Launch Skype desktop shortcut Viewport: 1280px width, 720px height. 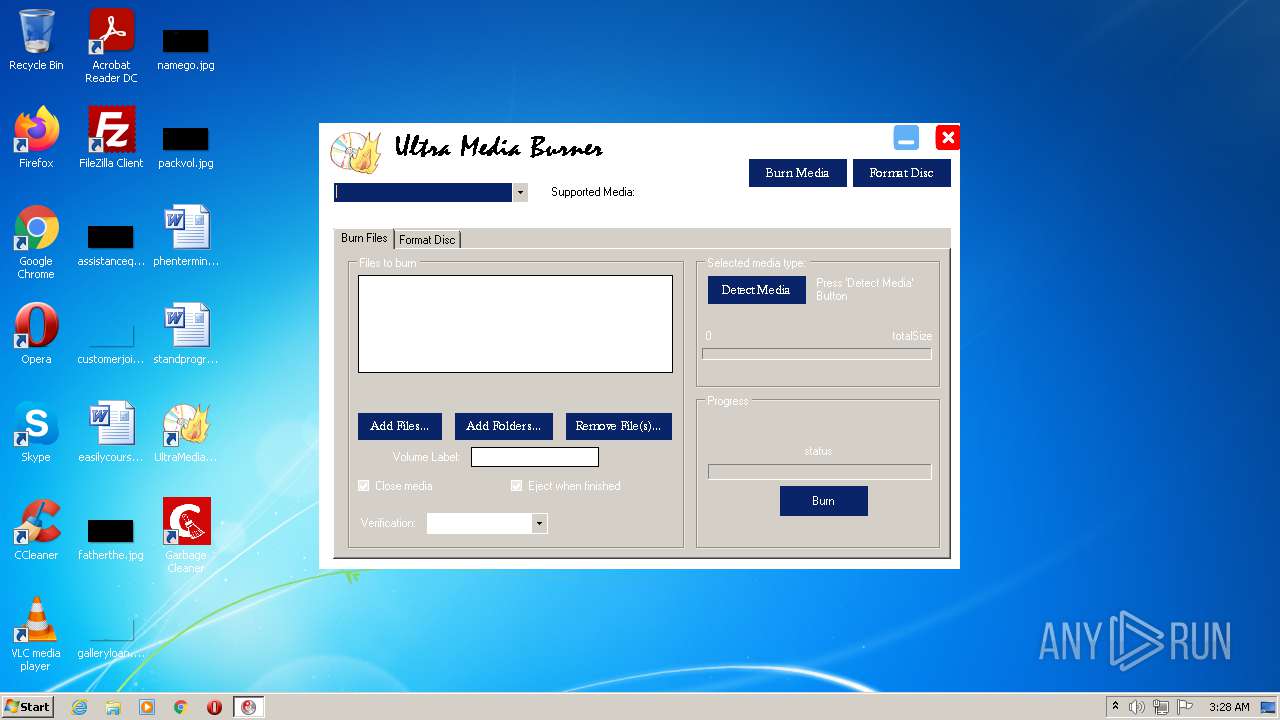36,432
